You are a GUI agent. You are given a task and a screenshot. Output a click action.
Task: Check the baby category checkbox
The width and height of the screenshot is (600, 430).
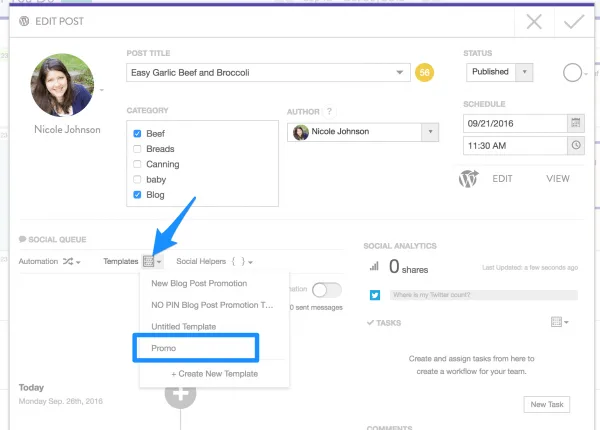pyautogui.click(x=137, y=179)
